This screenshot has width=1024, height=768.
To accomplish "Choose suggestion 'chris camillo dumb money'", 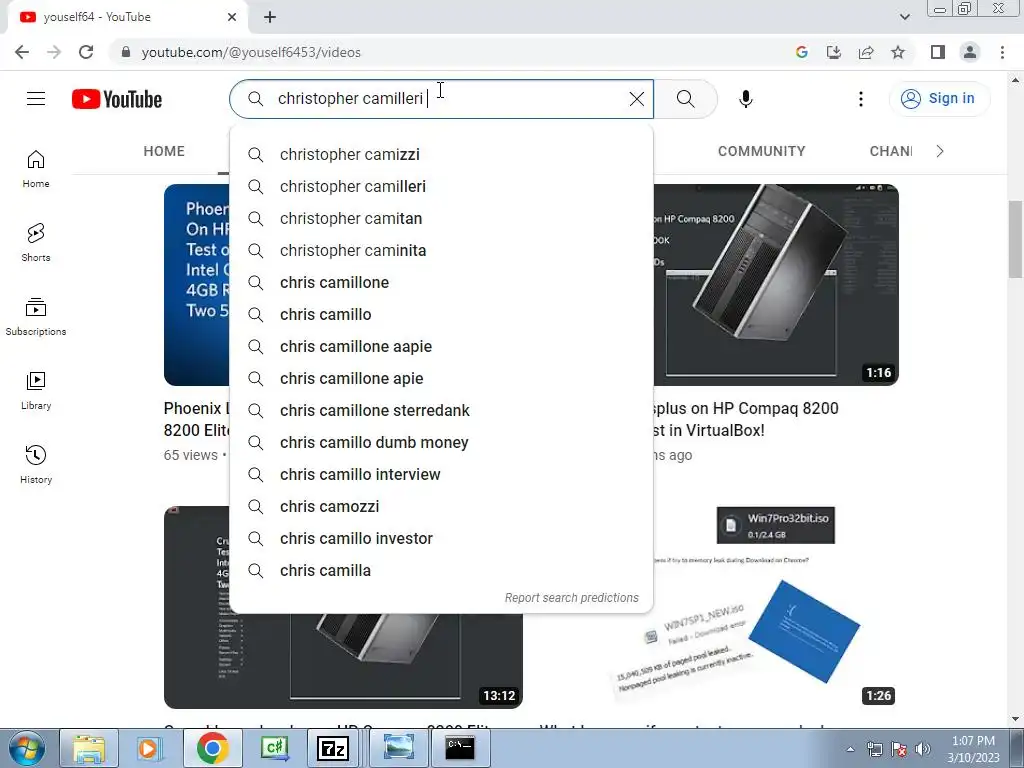I will [x=441, y=443].
